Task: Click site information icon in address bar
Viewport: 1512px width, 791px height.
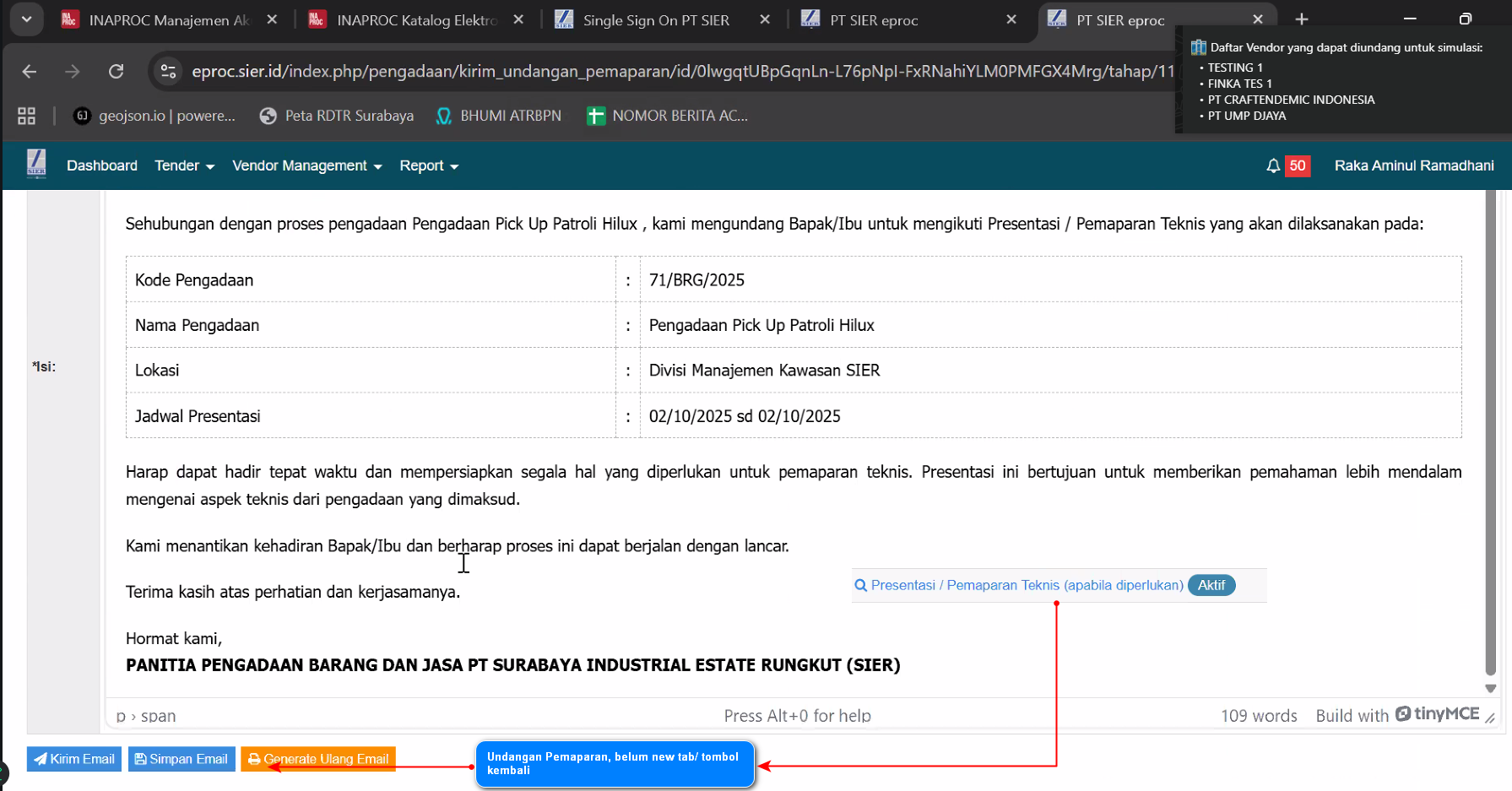Action: (169, 72)
